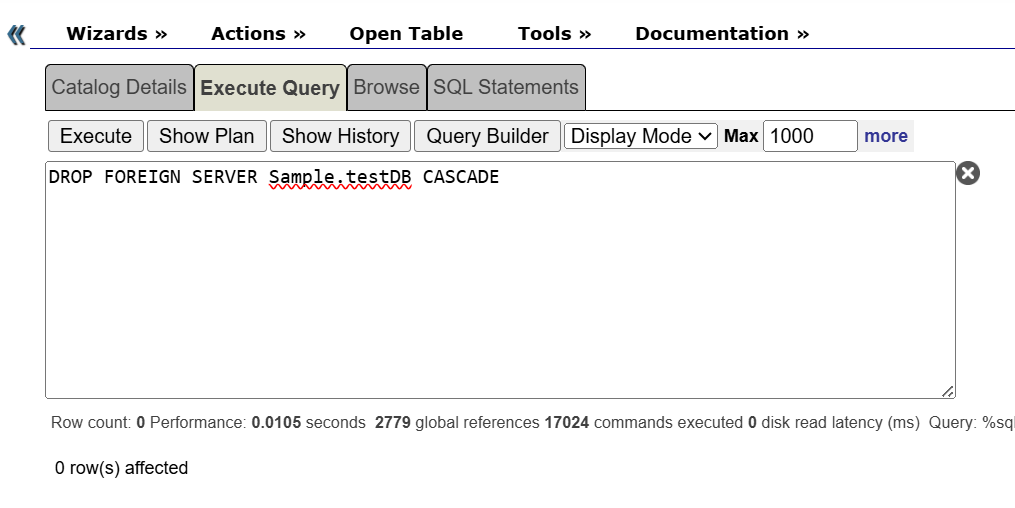The width and height of the screenshot is (1015, 508).
Task: Click the Show Plan button
Action: point(207,136)
